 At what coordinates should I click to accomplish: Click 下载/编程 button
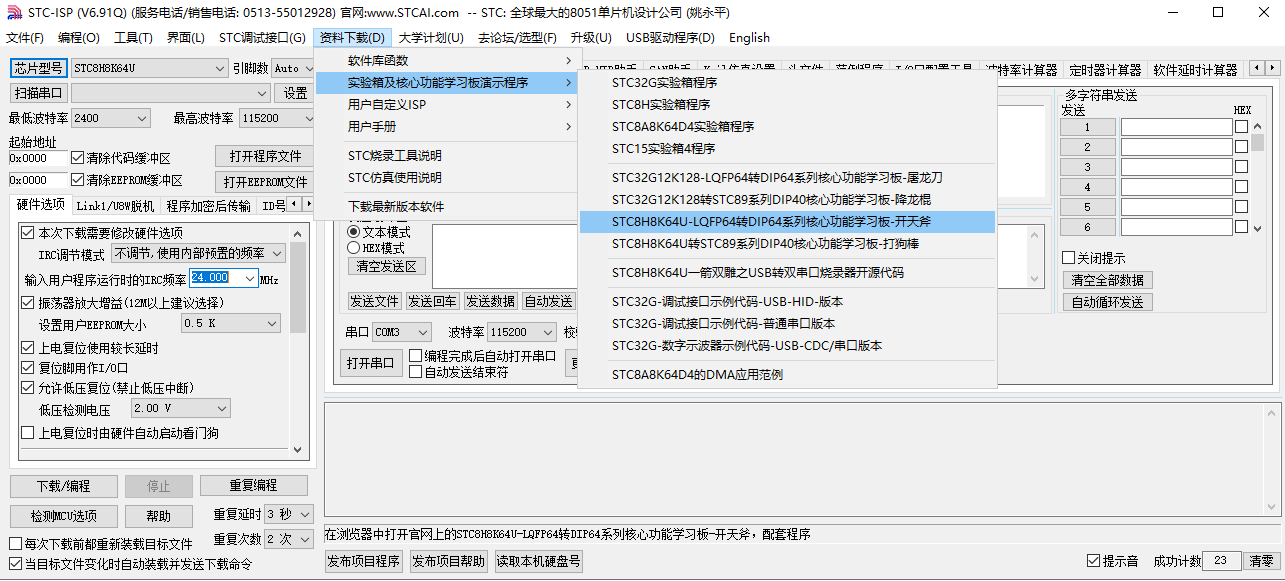(x=64, y=486)
